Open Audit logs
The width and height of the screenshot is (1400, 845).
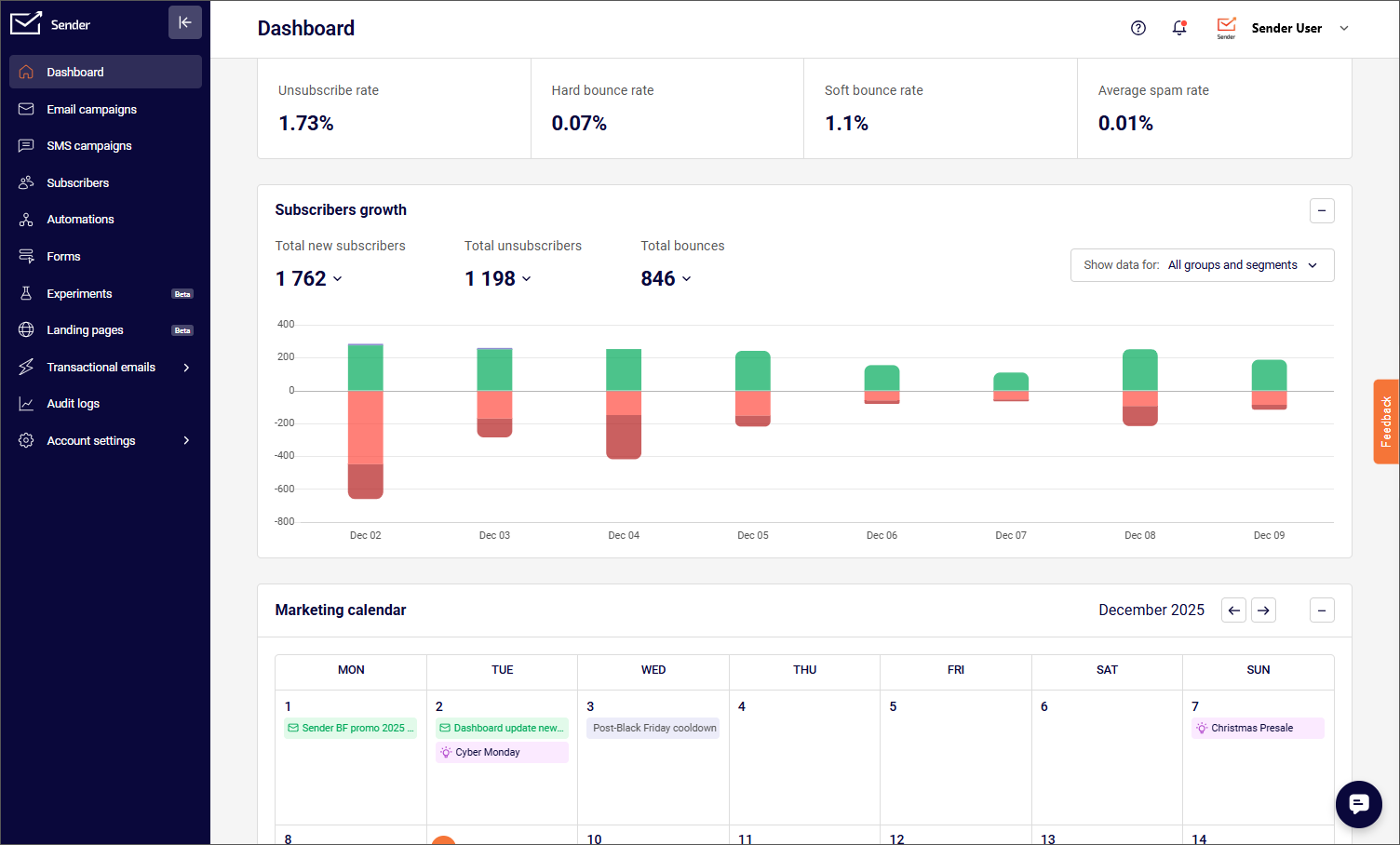pyautogui.click(x=74, y=403)
